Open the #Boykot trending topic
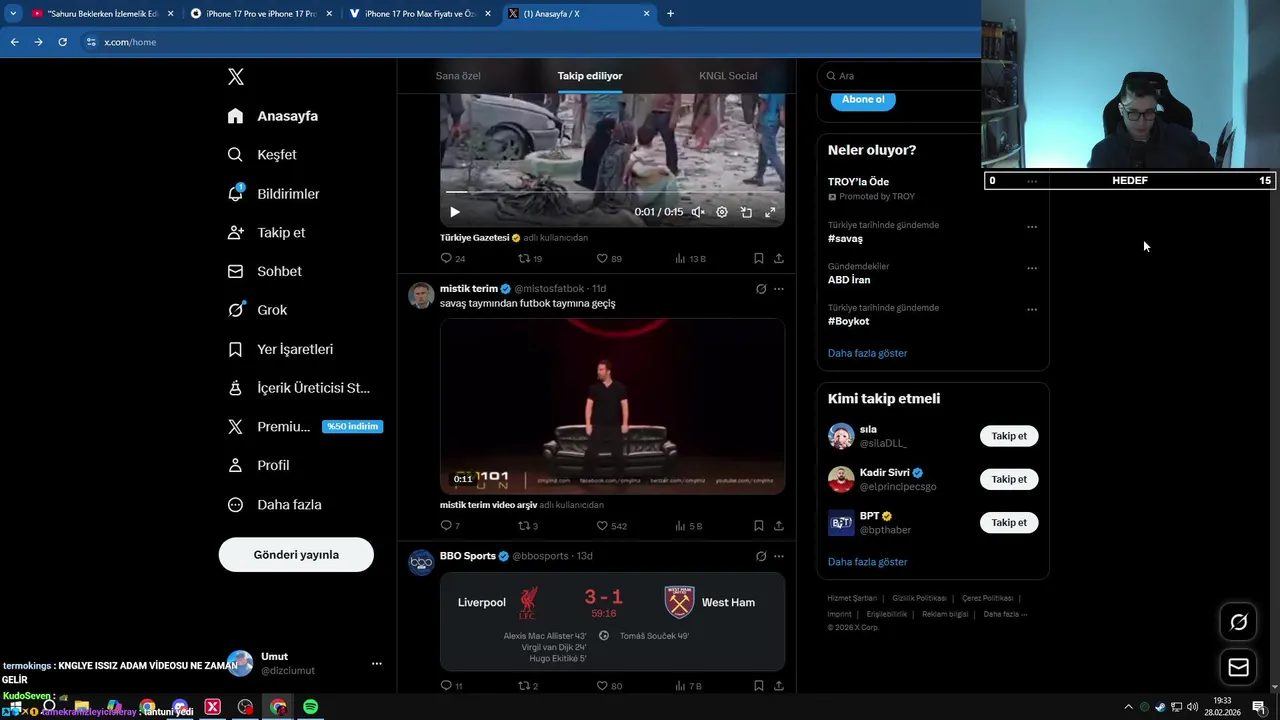Screen dimensions: 1280x720 click(848, 321)
